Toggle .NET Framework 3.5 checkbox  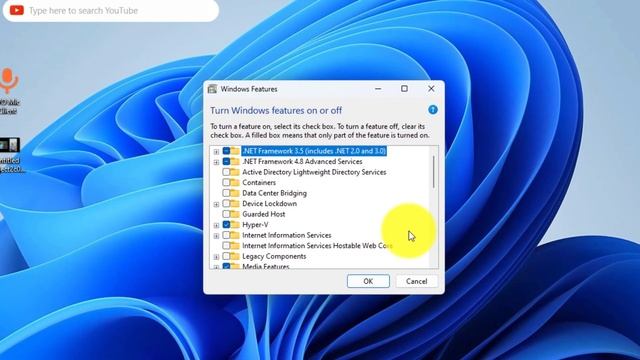click(x=226, y=151)
